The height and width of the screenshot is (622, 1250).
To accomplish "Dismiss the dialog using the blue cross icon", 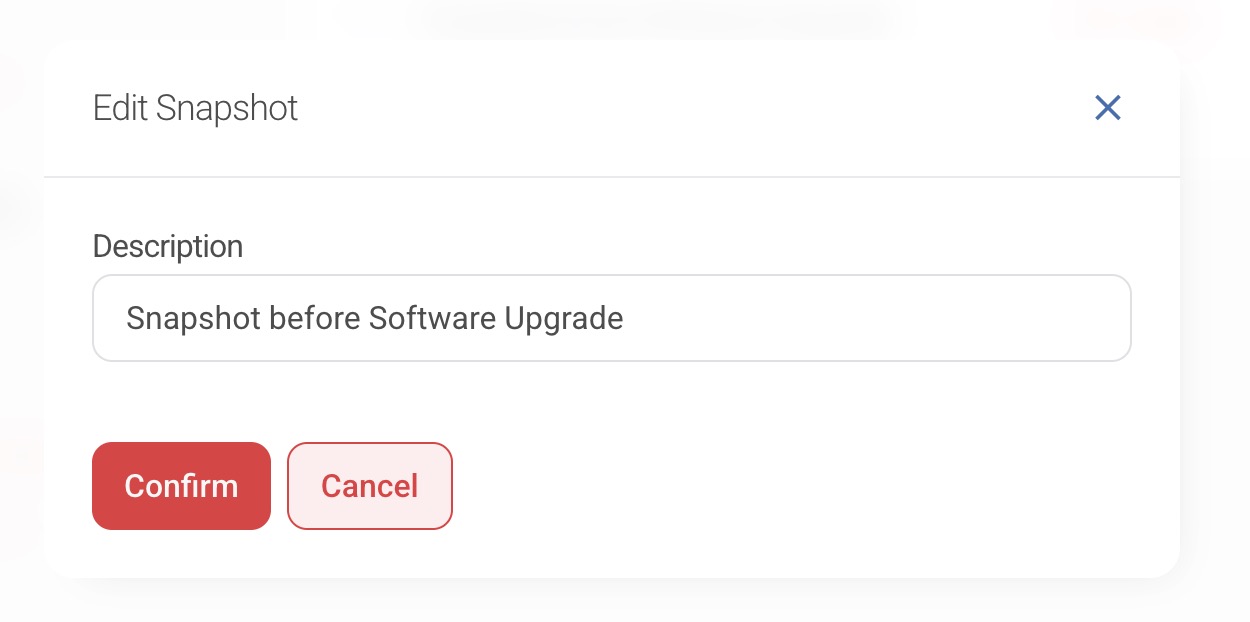I will [x=1107, y=108].
